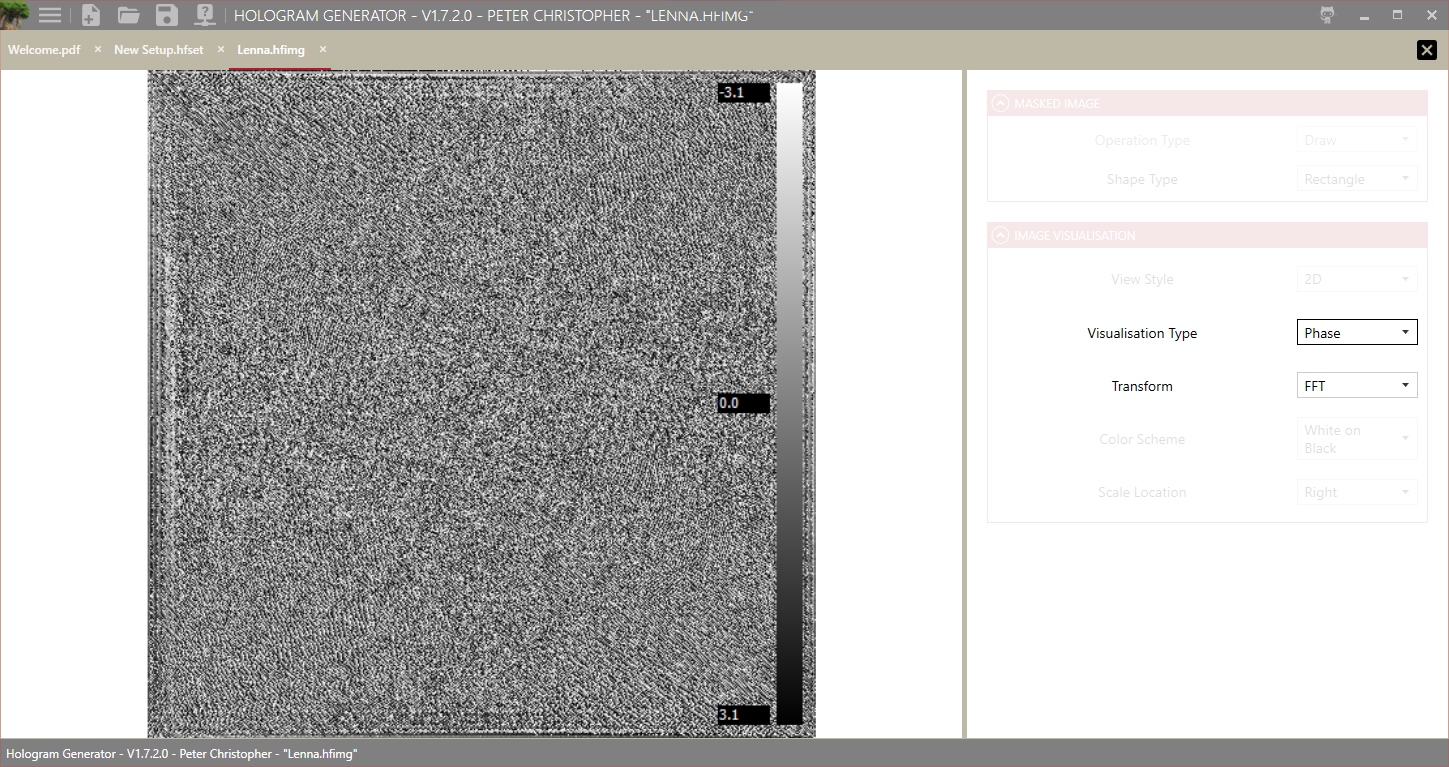Screen dimensions: 1449x767
Task: Collapse the Masked Image section
Action: coord(1000,103)
